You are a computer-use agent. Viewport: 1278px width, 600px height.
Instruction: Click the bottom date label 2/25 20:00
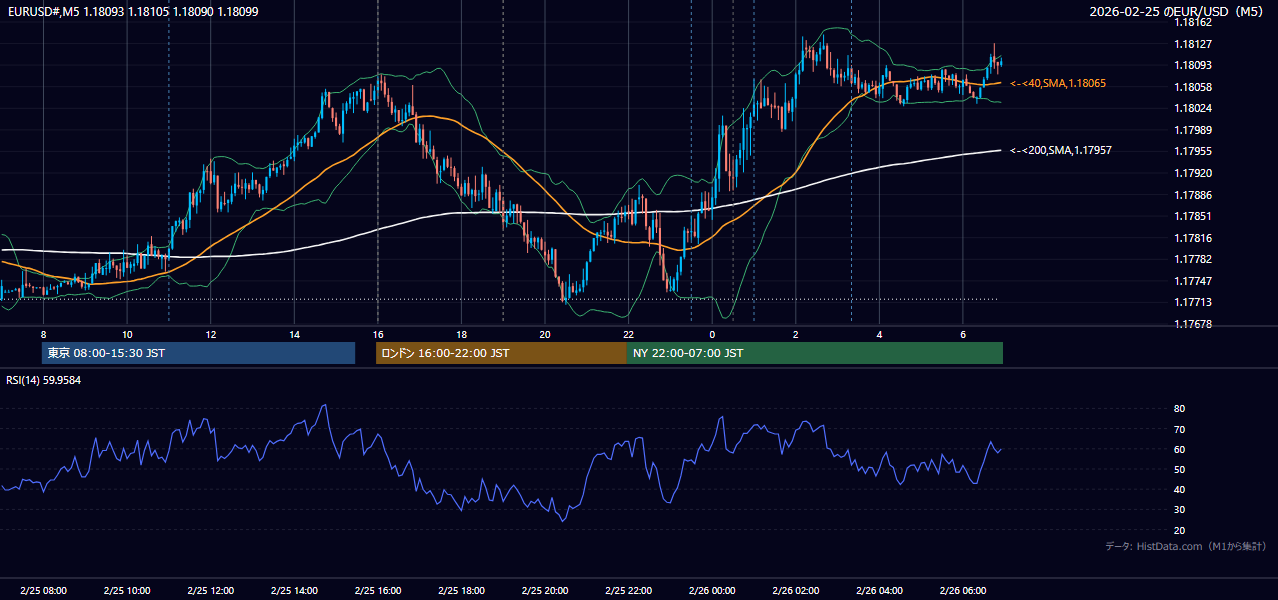(545, 590)
